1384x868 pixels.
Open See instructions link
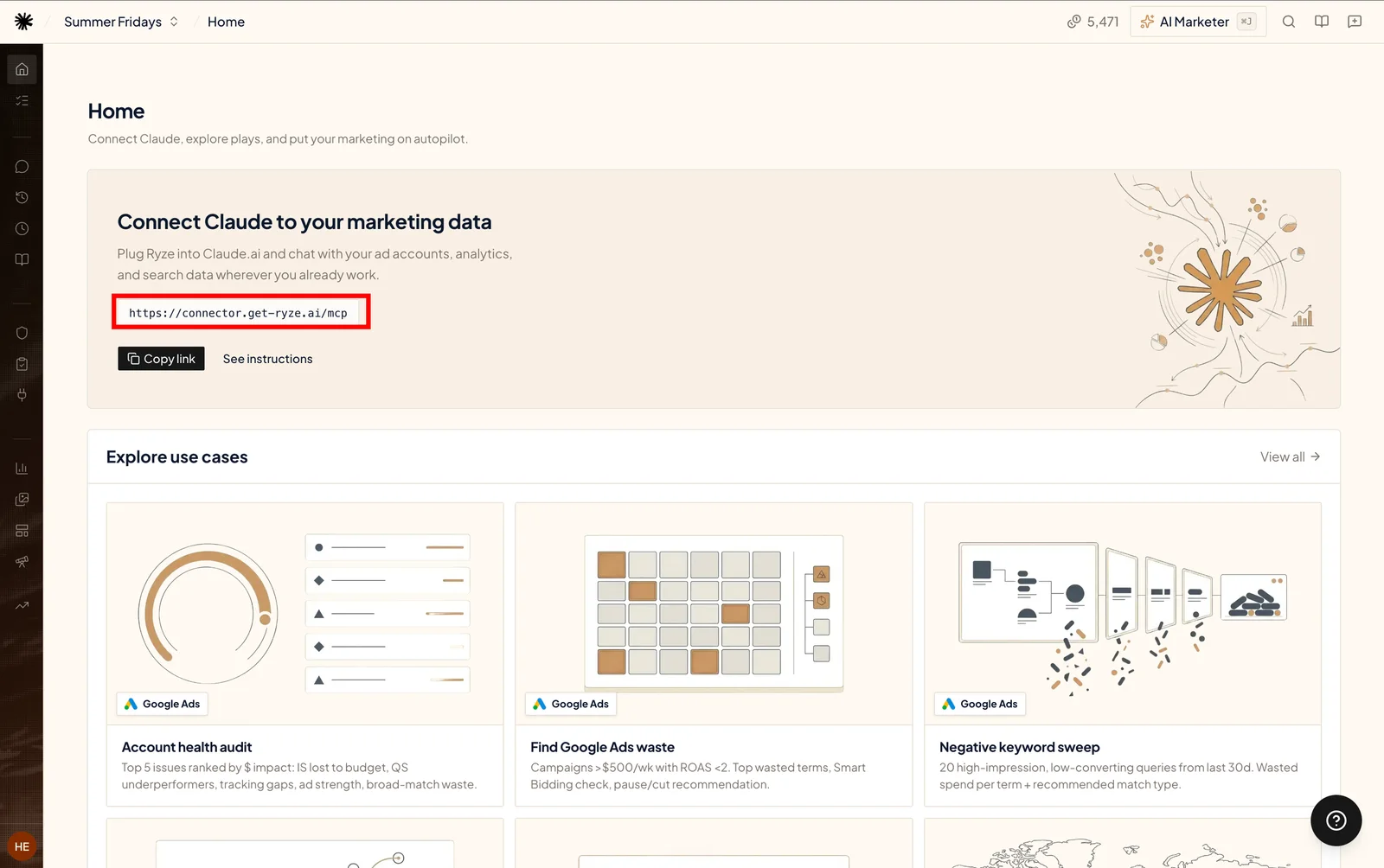pyautogui.click(x=267, y=359)
